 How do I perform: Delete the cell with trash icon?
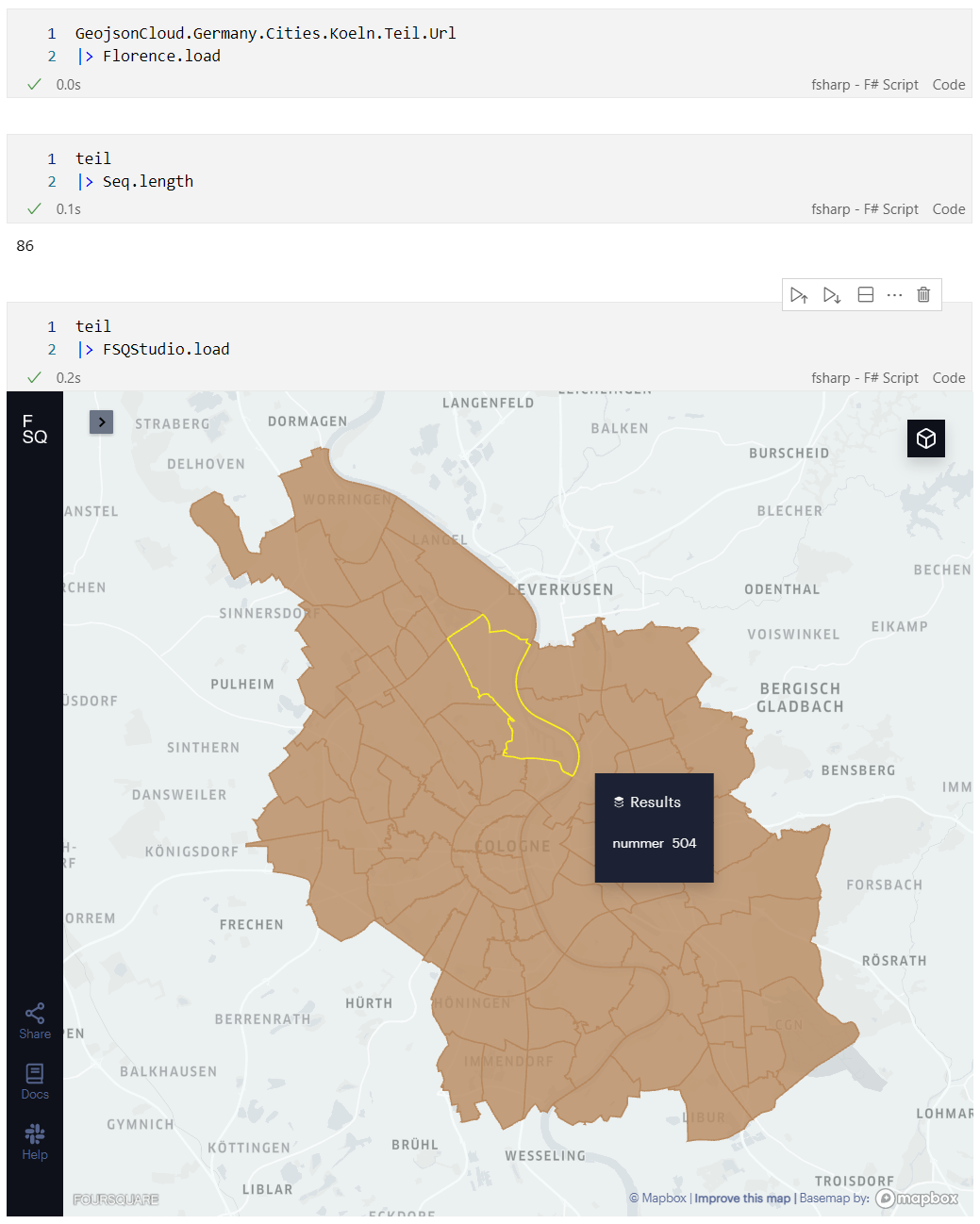tap(923, 295)
